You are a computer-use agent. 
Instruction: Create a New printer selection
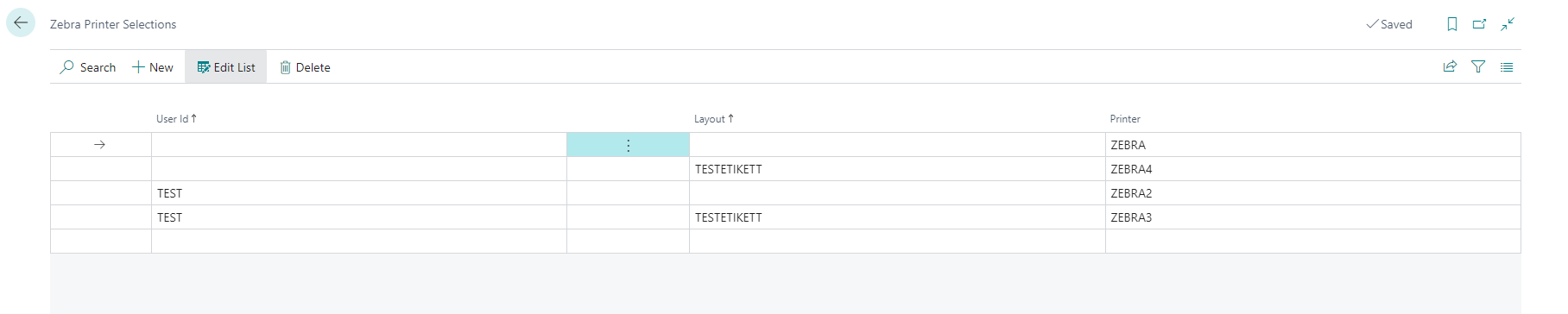tap(153, 67)
